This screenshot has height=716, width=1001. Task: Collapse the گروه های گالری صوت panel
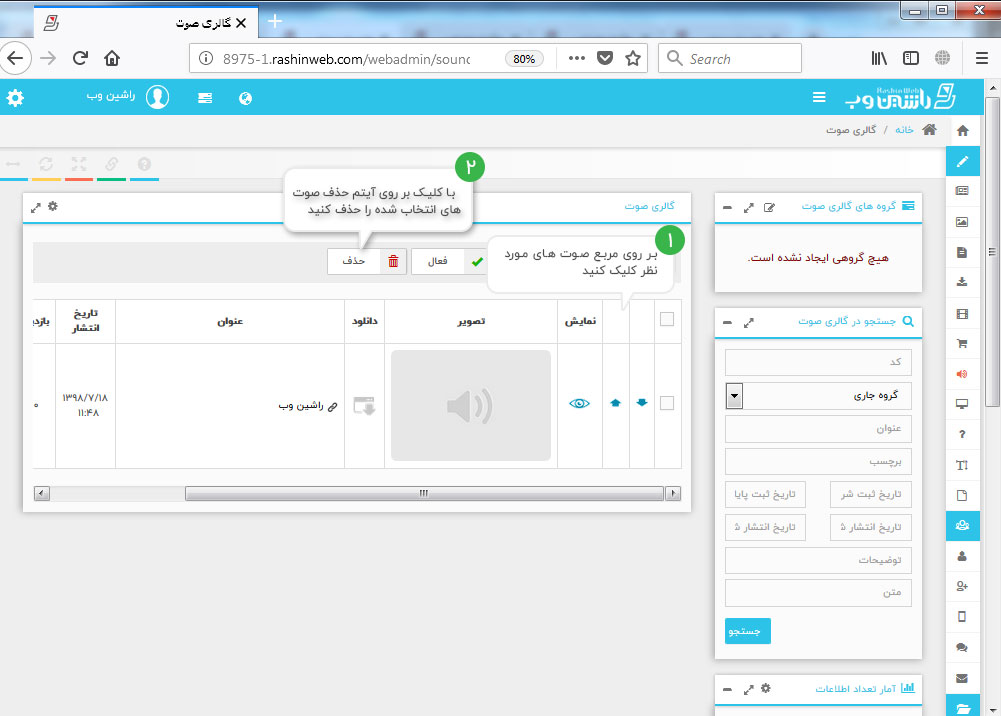coord(726,207)
